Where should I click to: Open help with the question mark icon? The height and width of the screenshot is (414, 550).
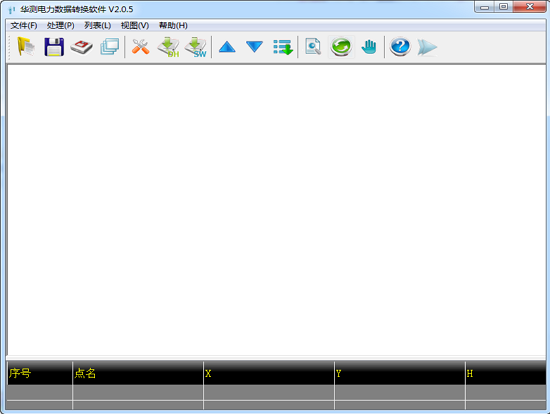[400, 47]
